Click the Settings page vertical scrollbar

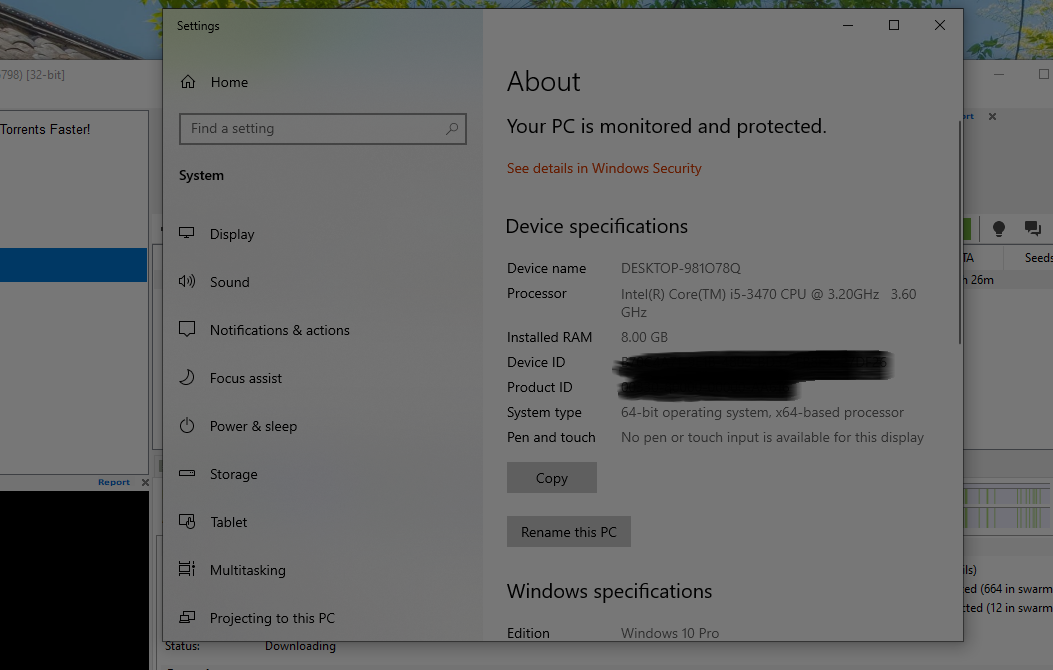(x=960, y=233)
